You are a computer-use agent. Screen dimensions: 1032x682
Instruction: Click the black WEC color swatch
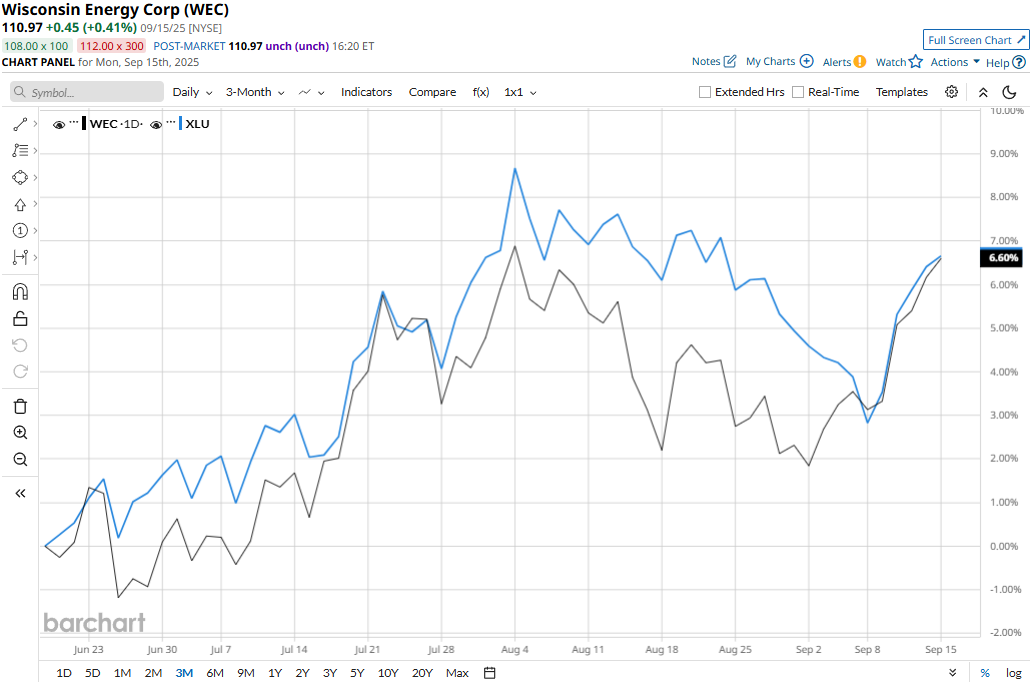[84, 124]
